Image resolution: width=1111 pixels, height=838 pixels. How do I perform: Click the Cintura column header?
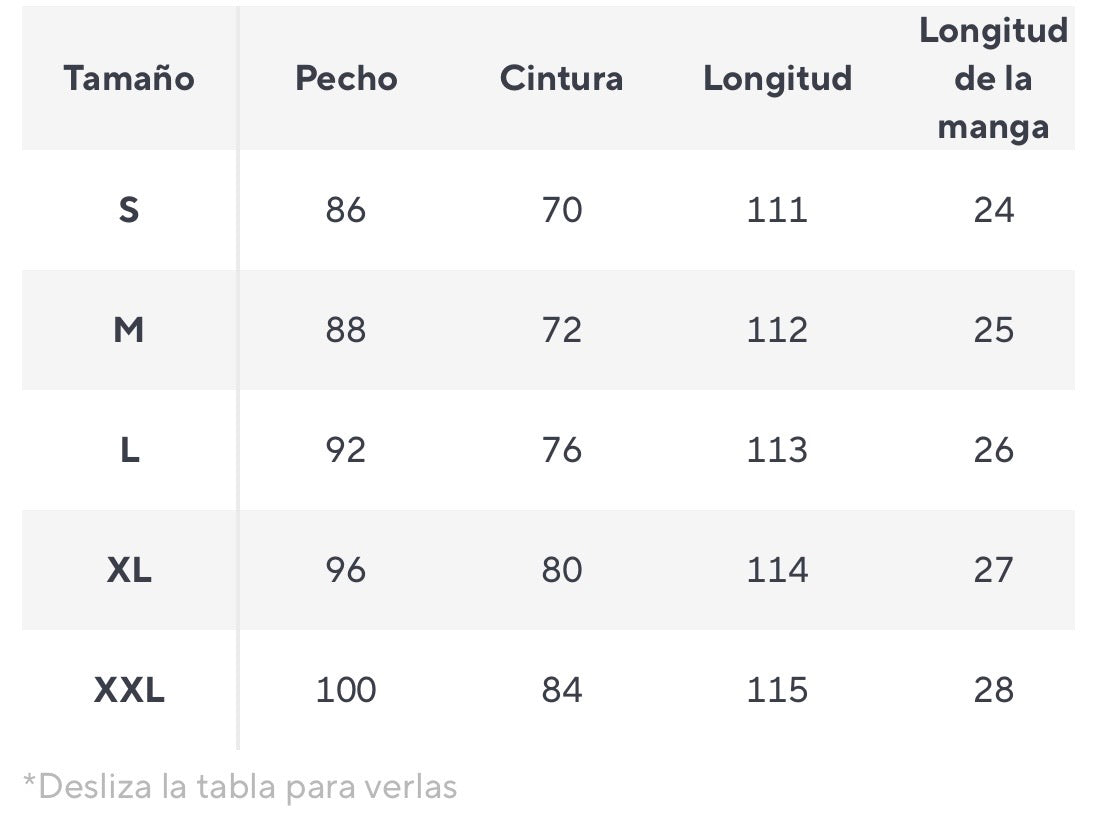tap(561, 78)
